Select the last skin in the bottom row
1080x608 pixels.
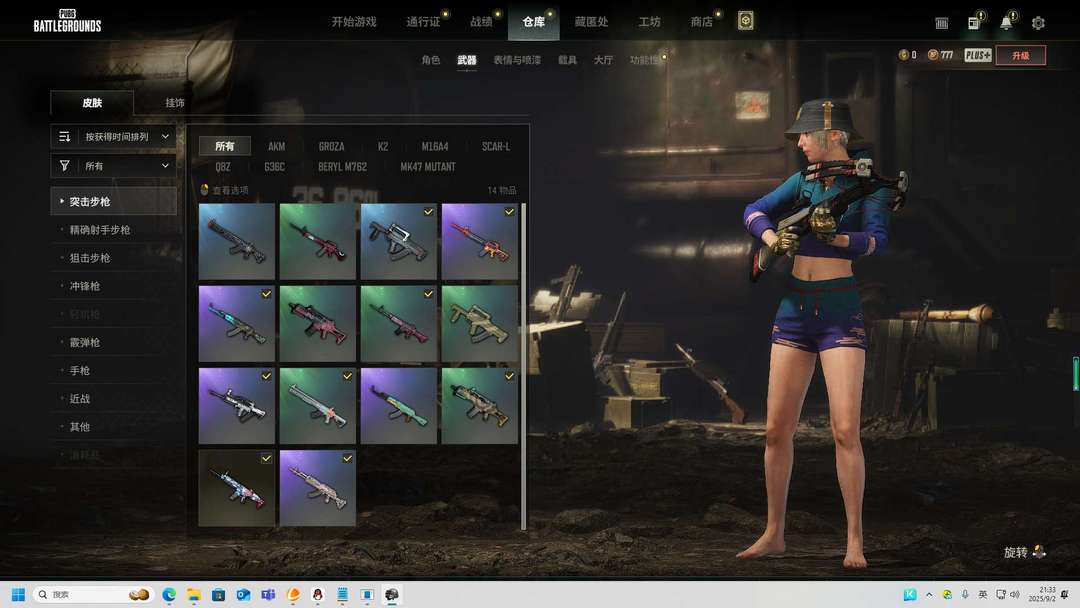click(318, 488)
